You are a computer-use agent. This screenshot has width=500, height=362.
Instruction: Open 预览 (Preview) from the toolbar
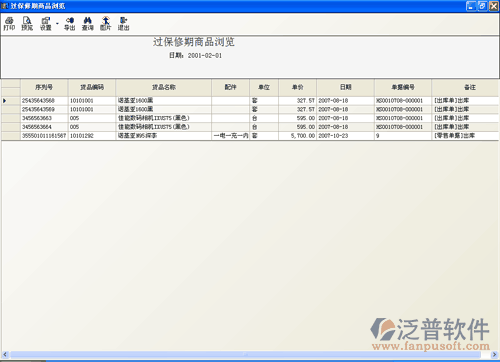click(x=27, y=24)
